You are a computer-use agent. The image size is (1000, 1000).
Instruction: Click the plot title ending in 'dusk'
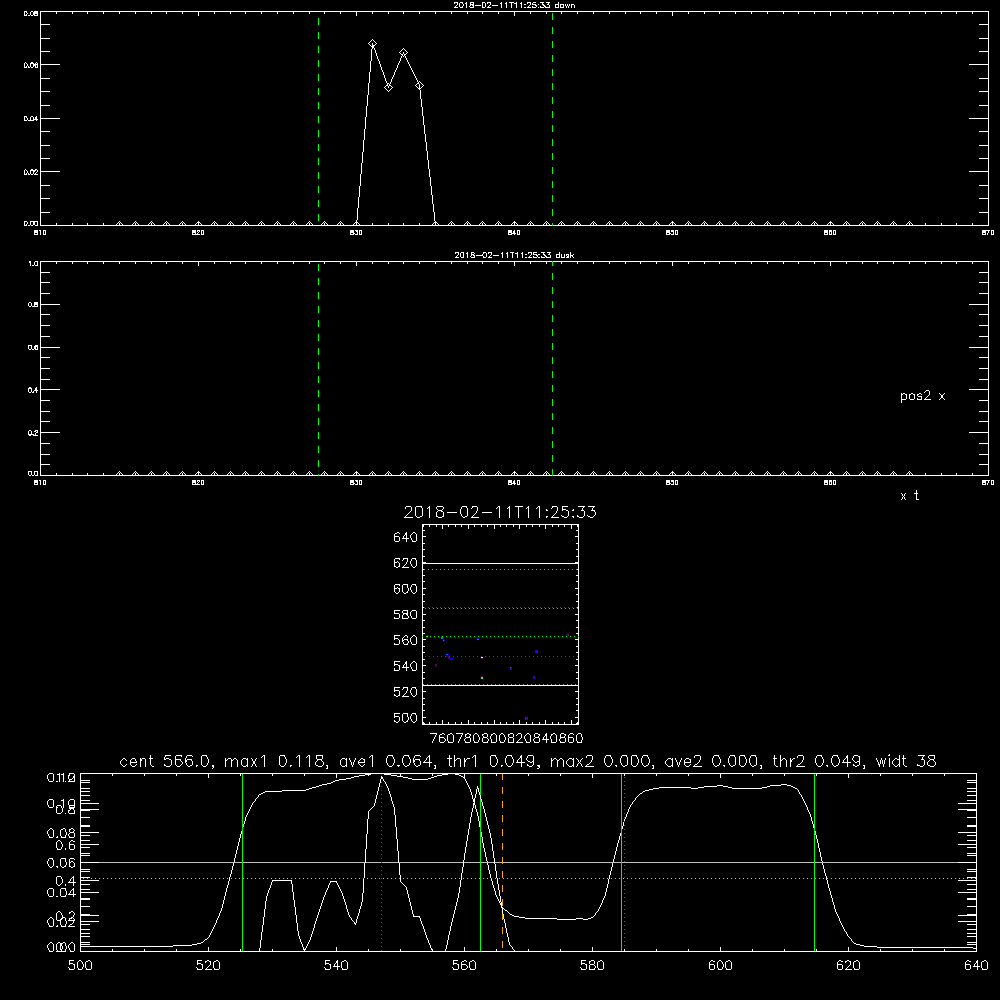point(514,255)
